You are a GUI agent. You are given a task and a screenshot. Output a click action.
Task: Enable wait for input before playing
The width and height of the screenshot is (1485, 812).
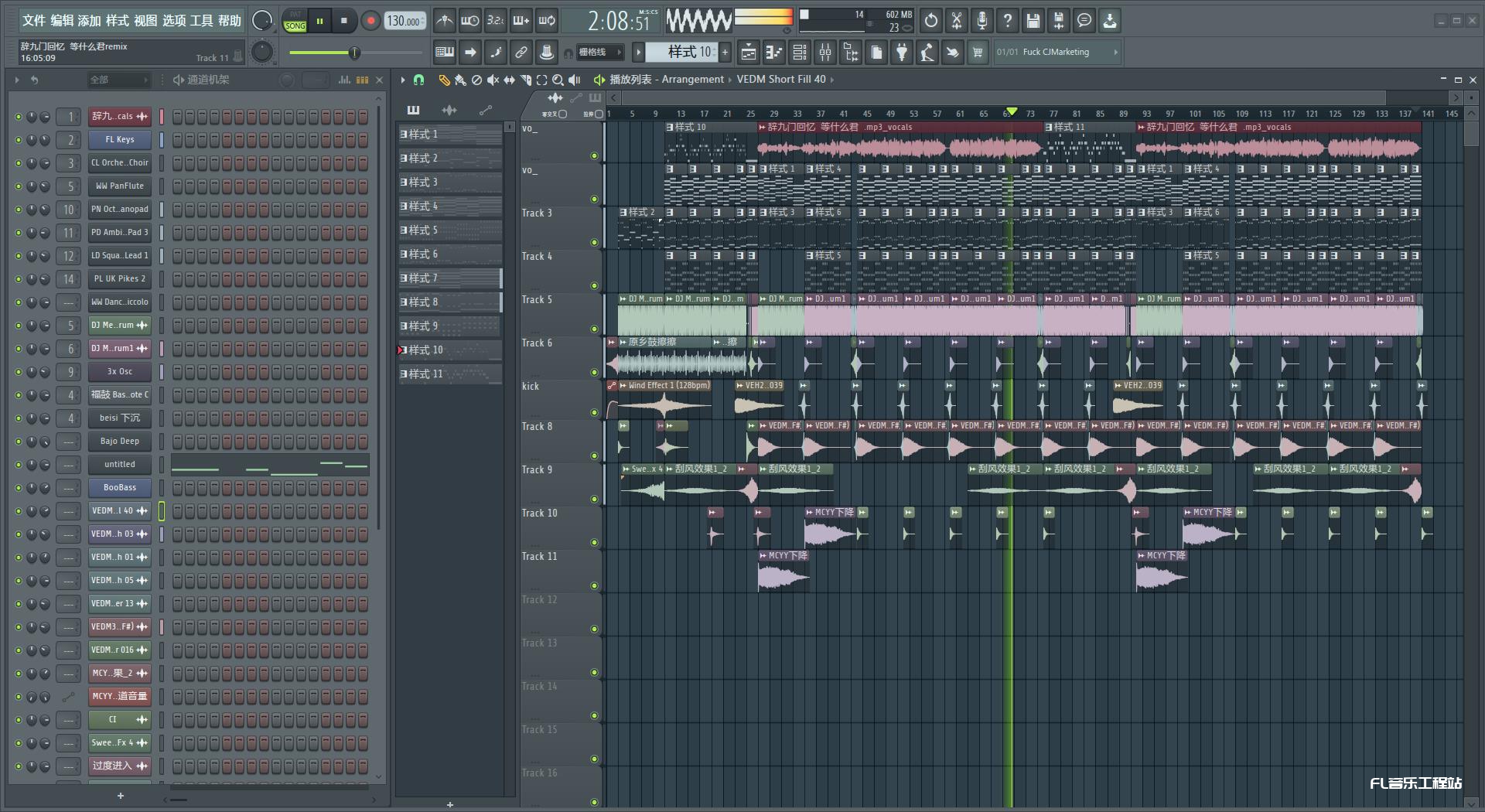pyautogui.click(x=469, y=21)
